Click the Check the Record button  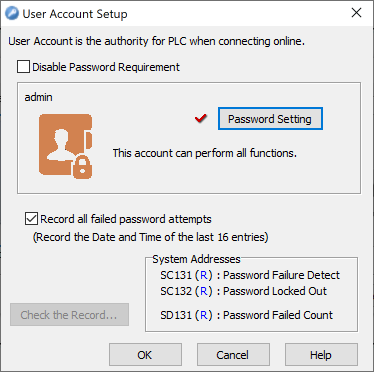[x=69, y=315]
